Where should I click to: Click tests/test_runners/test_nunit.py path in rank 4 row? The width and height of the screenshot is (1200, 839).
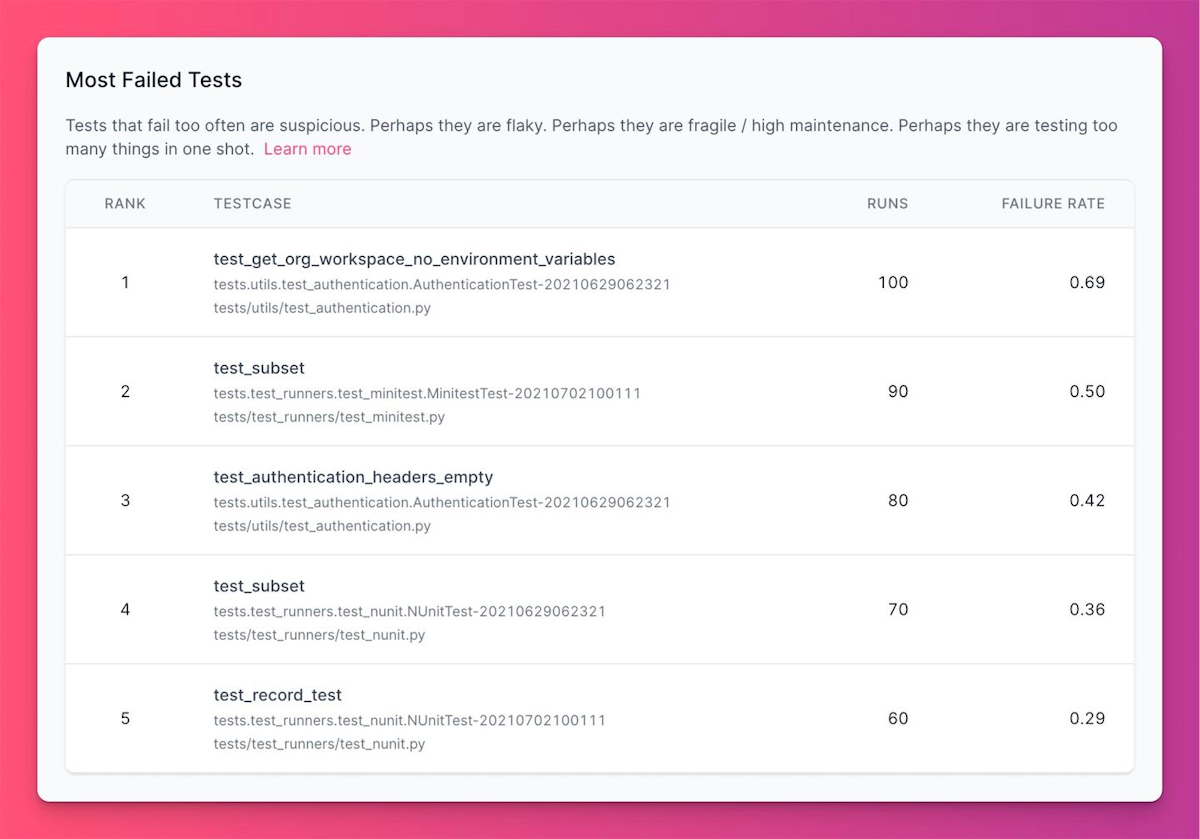tap(319, 635)
